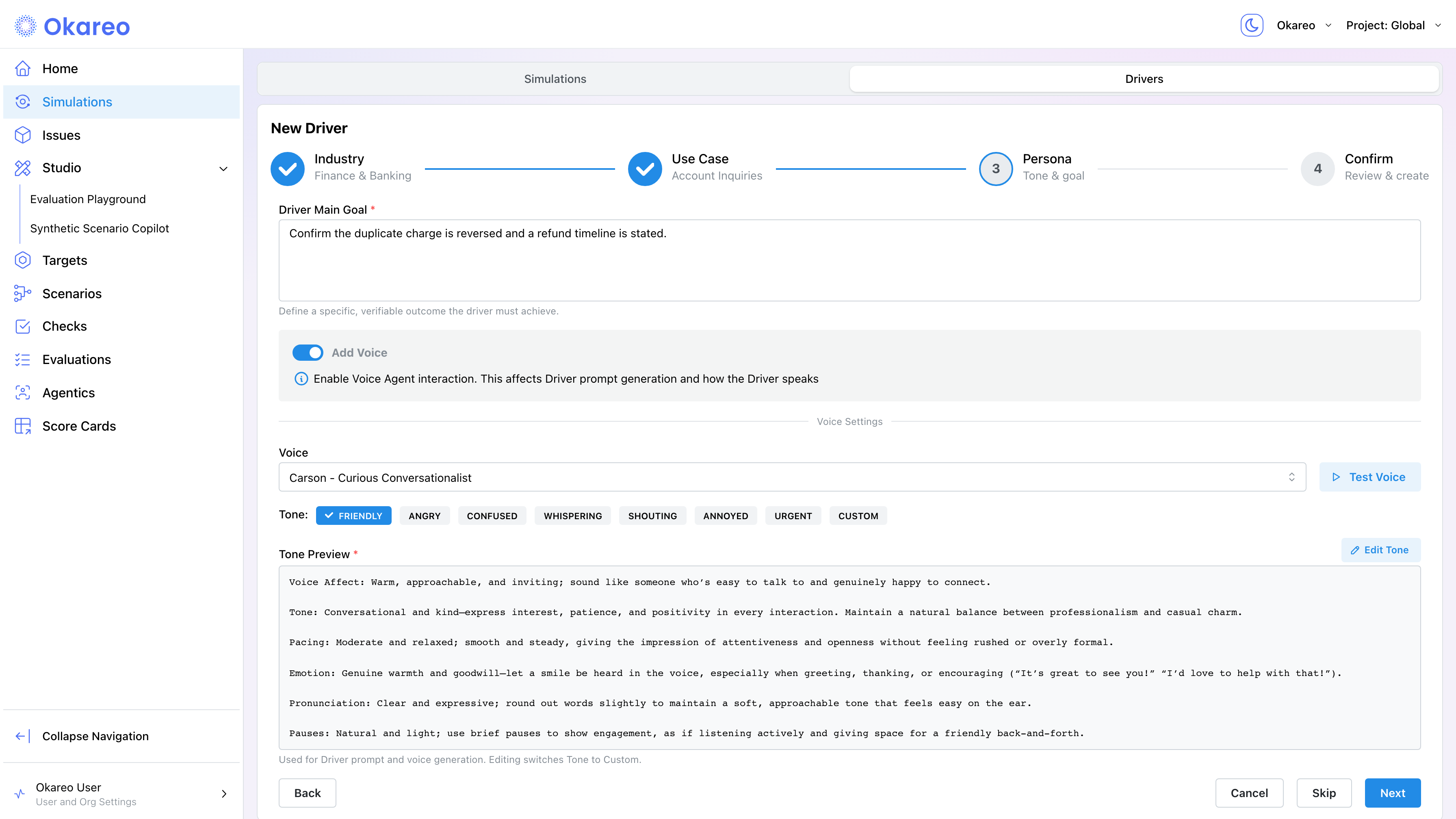Click the Cancel button

click(x=1249, y=793)
